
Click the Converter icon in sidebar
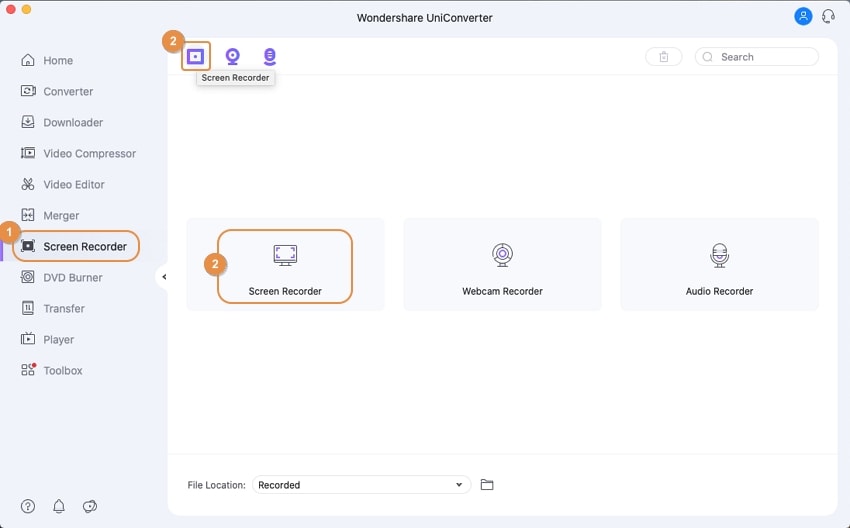28,91
